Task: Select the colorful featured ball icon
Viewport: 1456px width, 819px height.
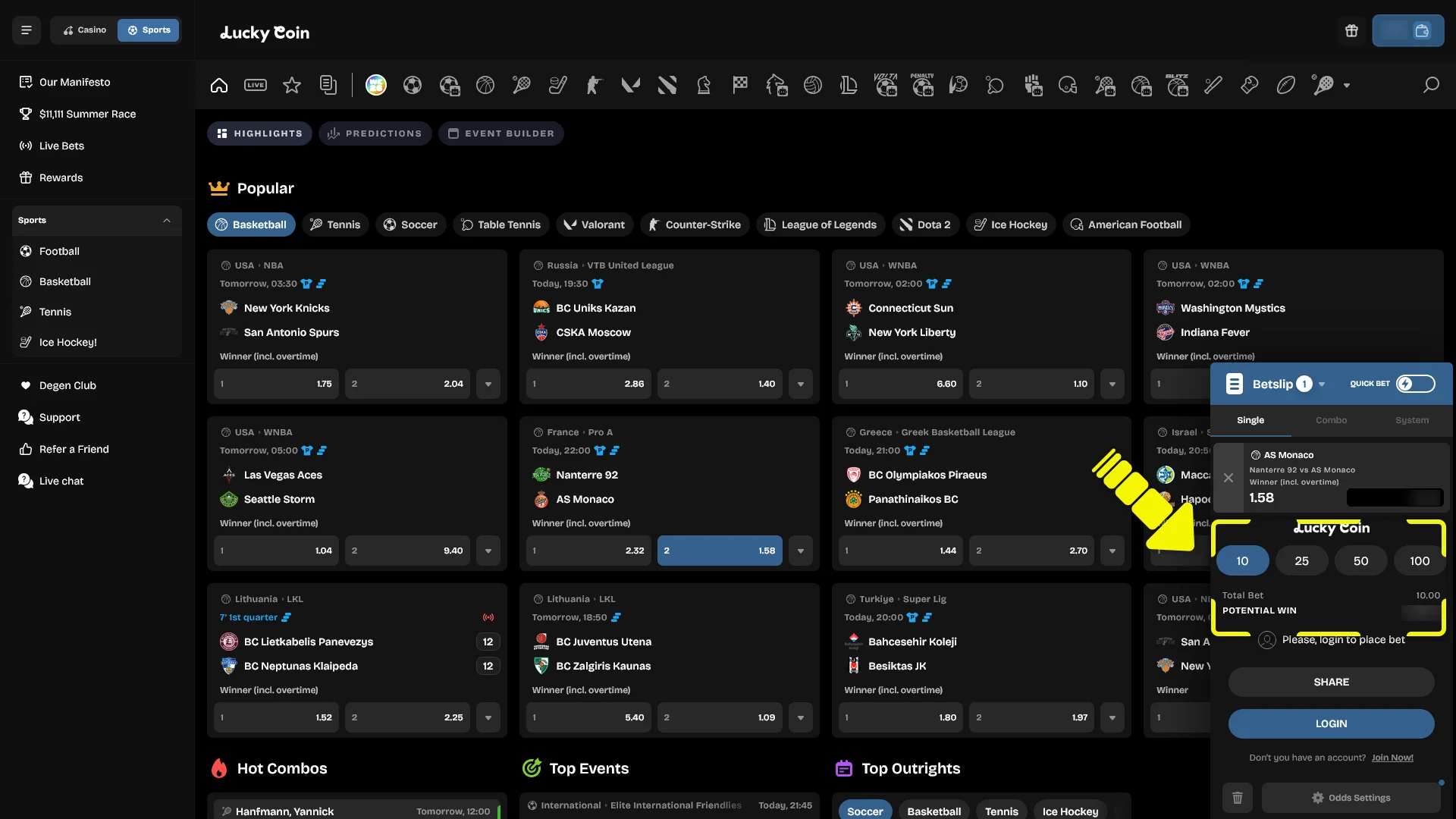Action: 376,85
